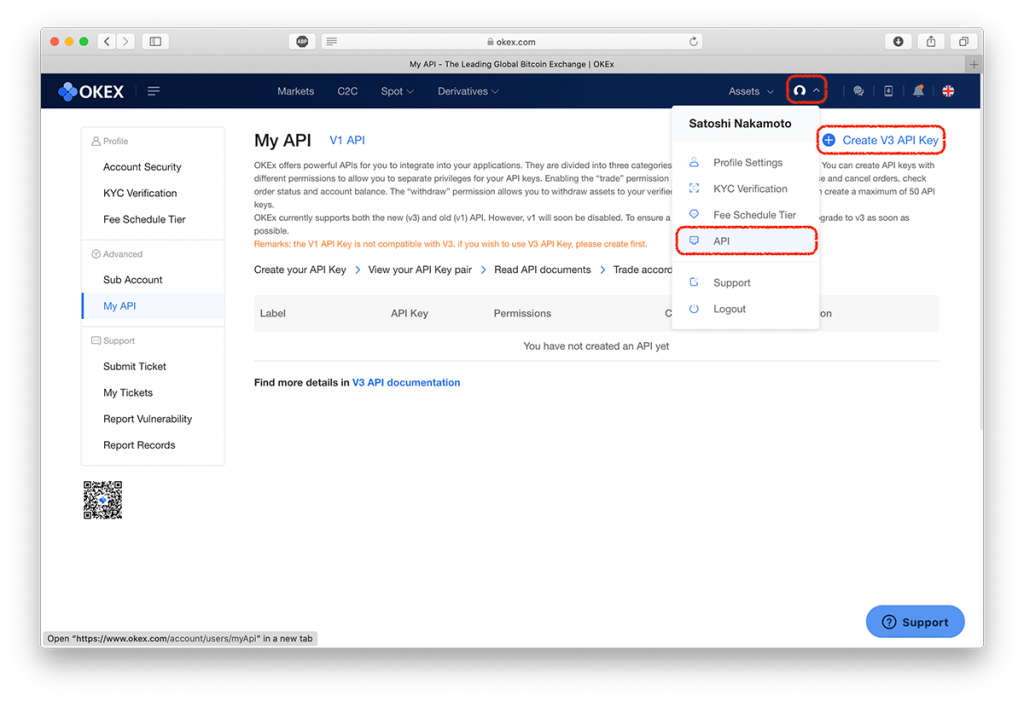
Task: Change language via UK flag icon
Action: 948,91
